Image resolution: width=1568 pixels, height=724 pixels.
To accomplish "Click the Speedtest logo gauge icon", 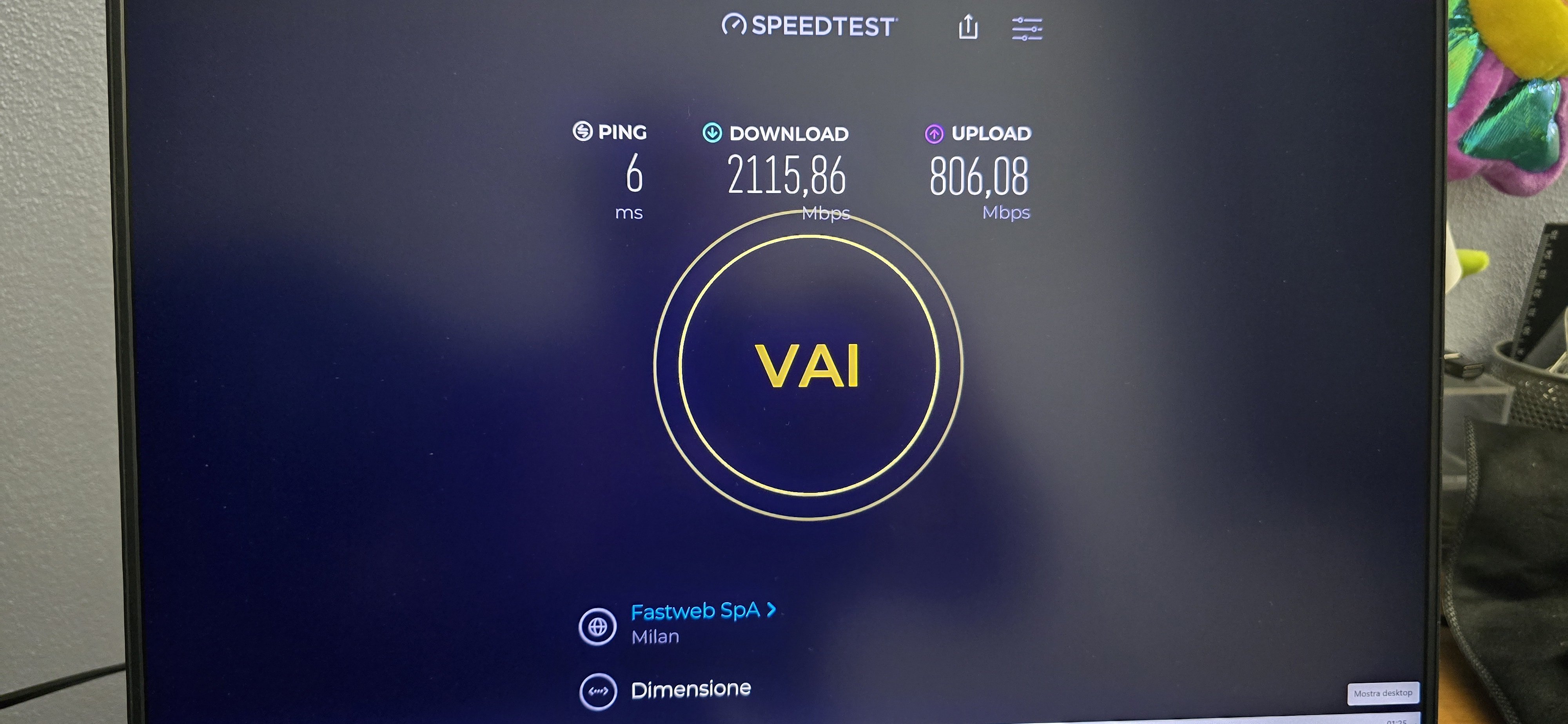I will pos(734,25).
